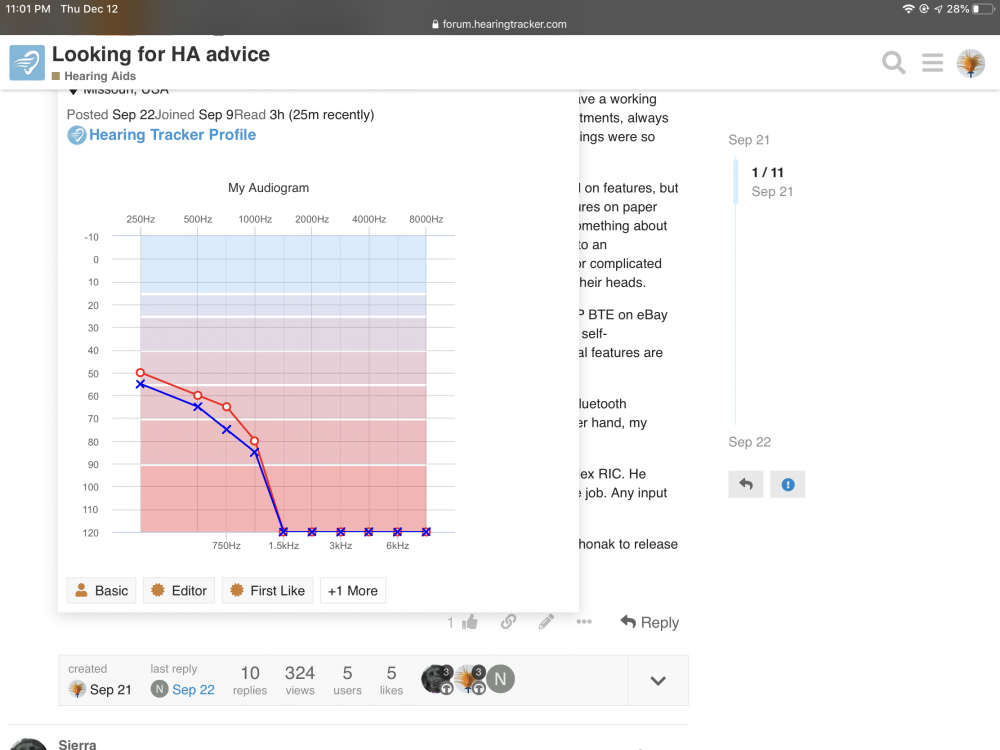This screenshot has width=1000, height=750.
Task: Select the First Like badge
Action: pos(267,591)
